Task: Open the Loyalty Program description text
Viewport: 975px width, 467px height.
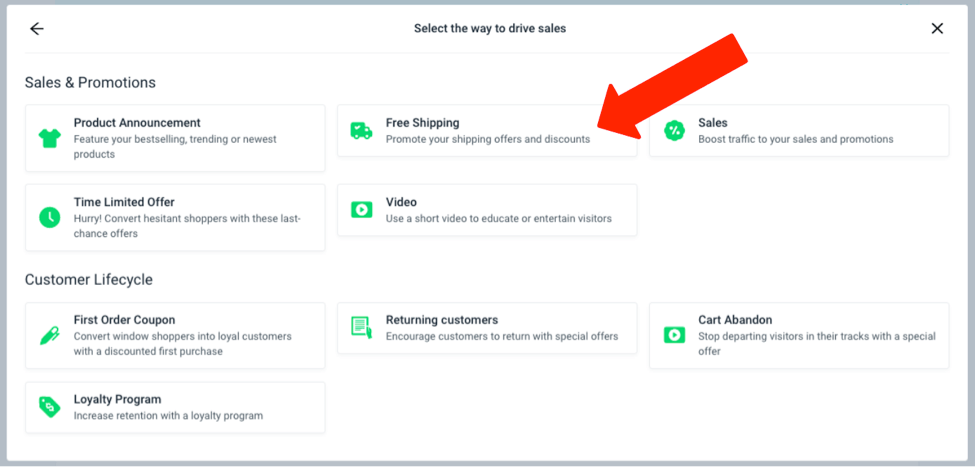Action: click(168, 415)
